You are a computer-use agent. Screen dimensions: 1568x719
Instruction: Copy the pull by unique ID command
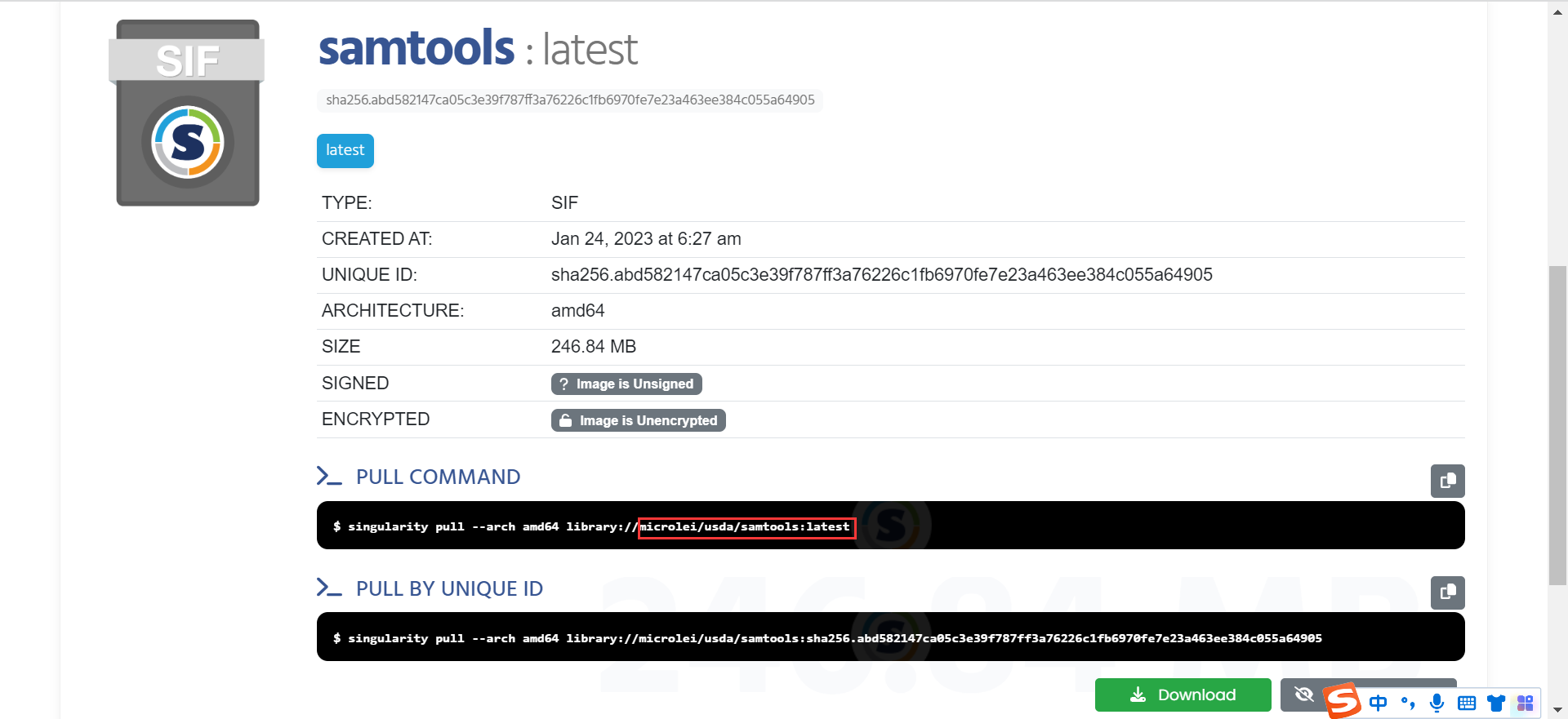point(1447,593)
